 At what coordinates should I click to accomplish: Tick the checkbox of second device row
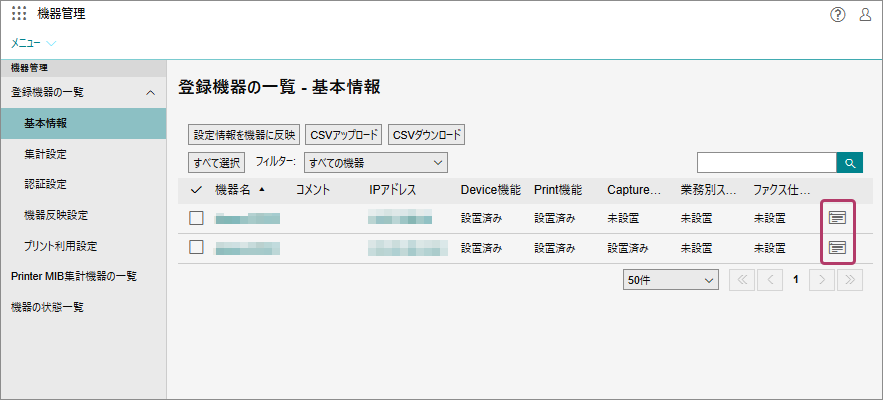point(196,247)
